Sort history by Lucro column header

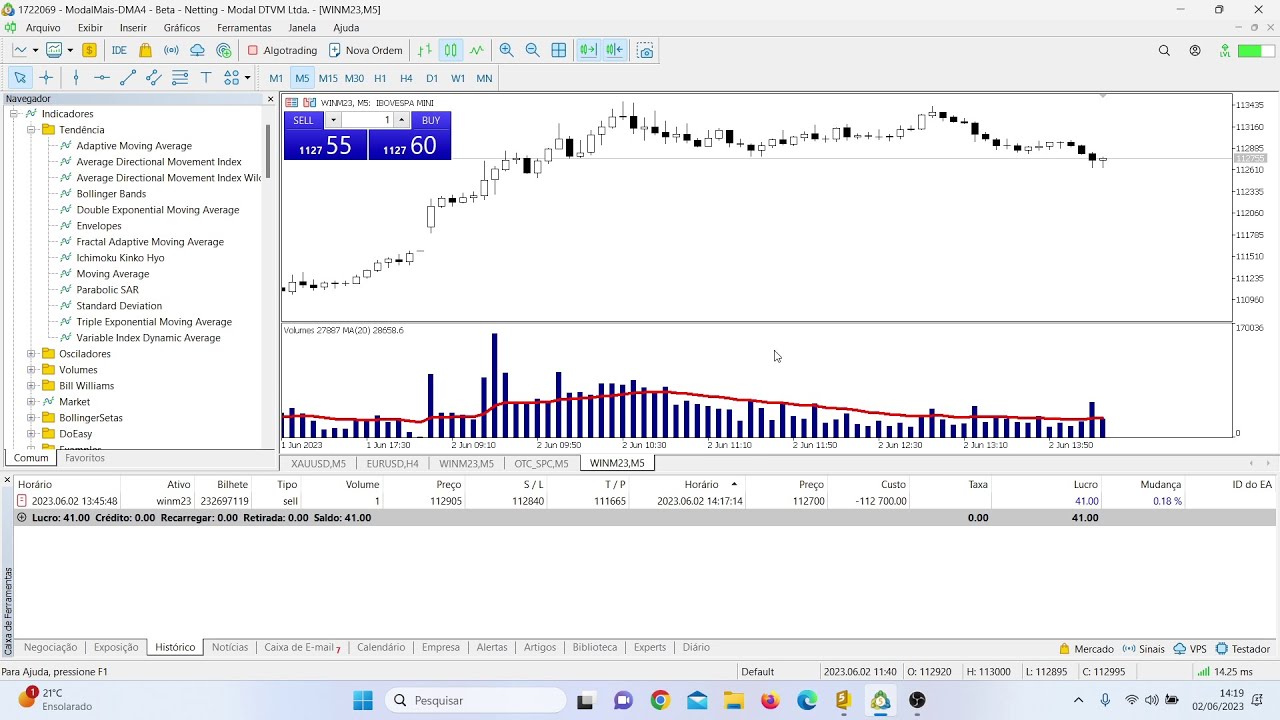coord(1086,484)
